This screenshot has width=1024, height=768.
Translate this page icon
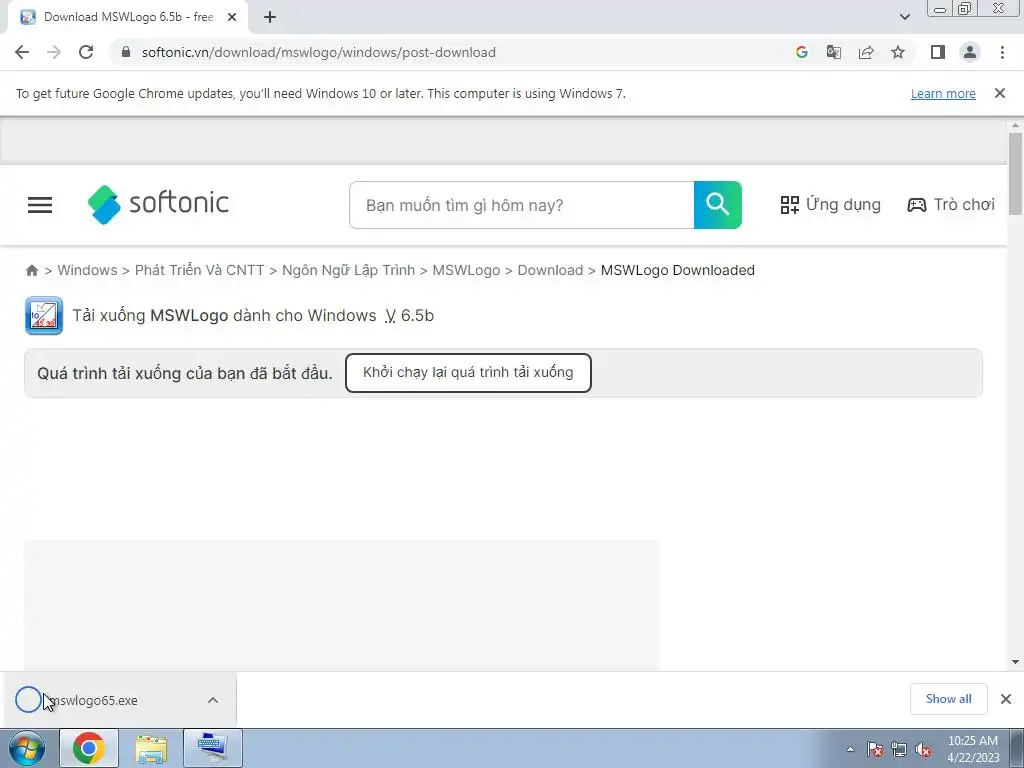point(833,52)
